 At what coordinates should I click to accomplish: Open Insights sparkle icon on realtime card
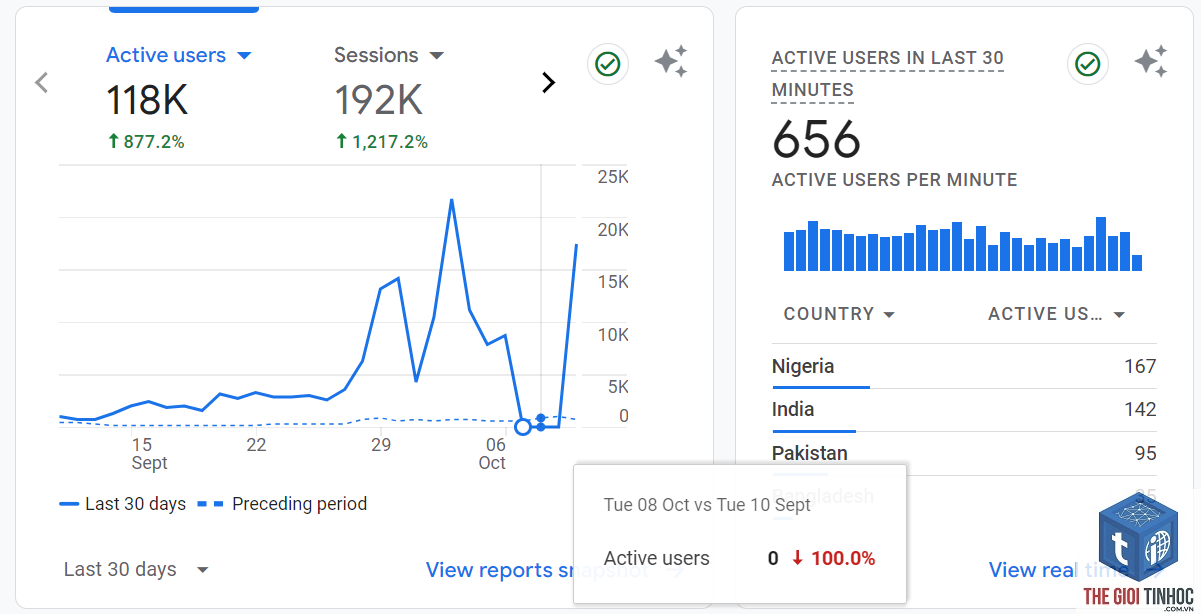(x=1151, y=62)
